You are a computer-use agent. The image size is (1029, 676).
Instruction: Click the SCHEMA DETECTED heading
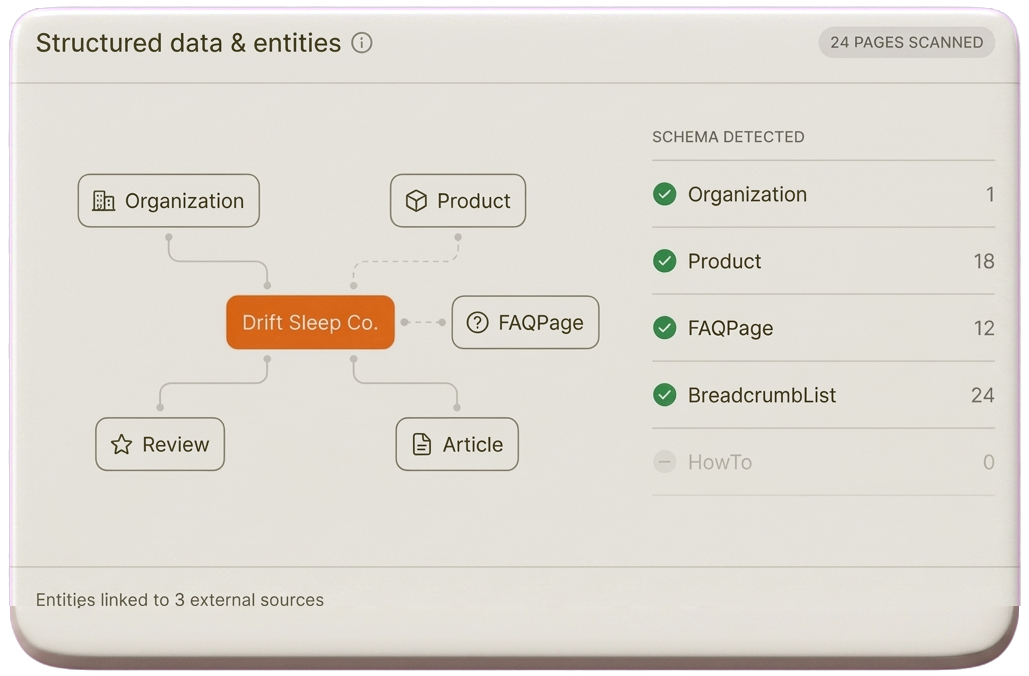click(728, 137)
